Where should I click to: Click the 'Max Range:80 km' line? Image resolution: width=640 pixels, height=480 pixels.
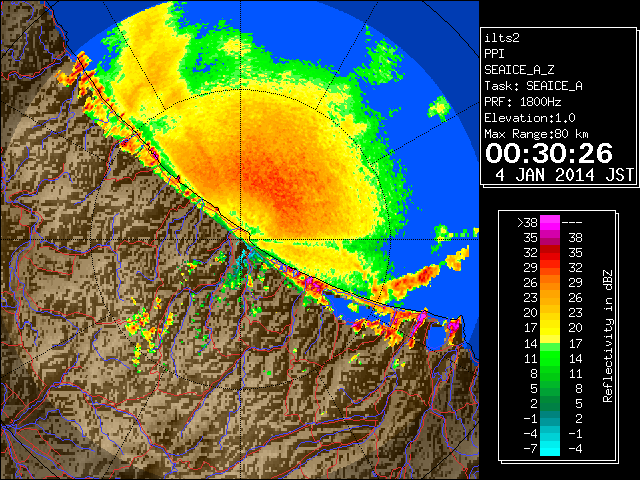(536, 134)
